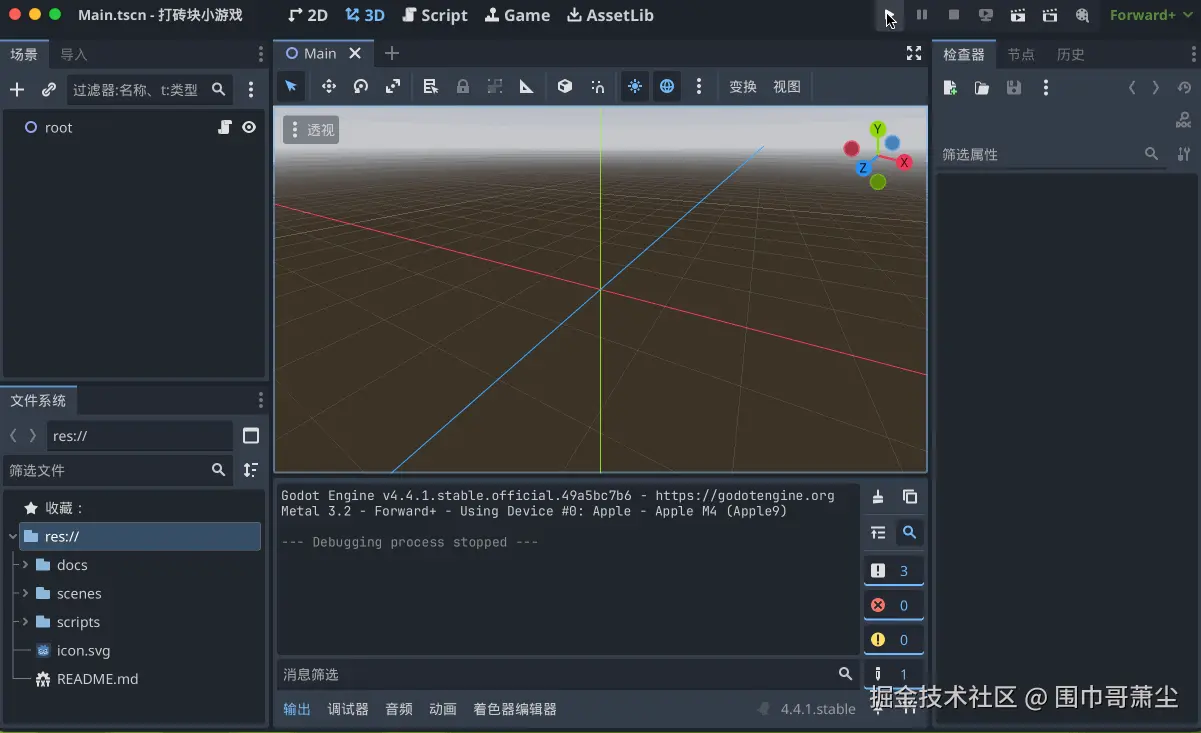Switch to the Script workspace
This screenshot has width=1201, height=733.
tap(435, 15)
